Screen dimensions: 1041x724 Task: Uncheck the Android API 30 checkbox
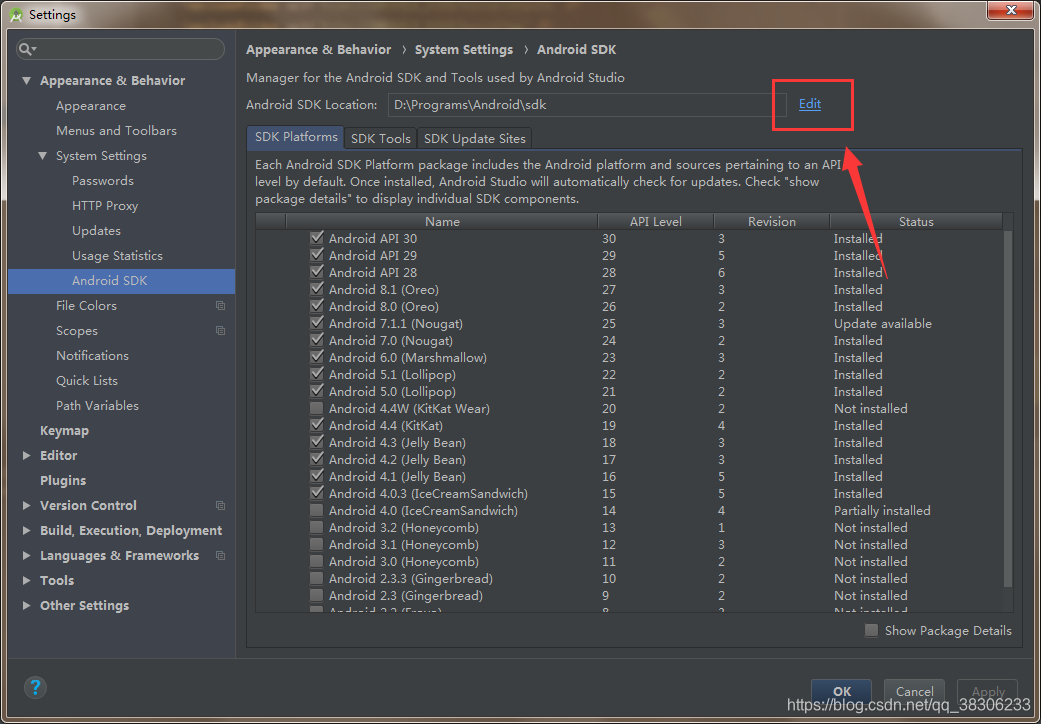[x=317, y=238]
